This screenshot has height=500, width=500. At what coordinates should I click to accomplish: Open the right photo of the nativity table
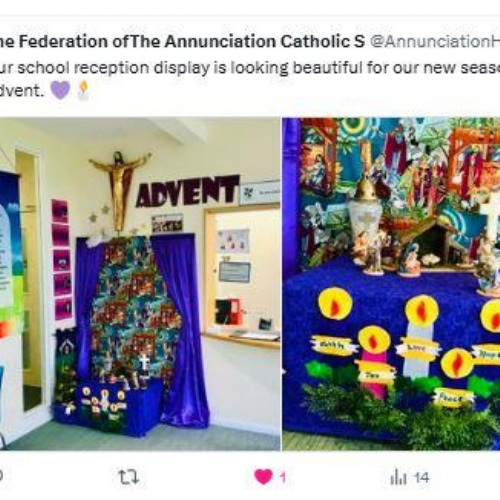point(391,284)
